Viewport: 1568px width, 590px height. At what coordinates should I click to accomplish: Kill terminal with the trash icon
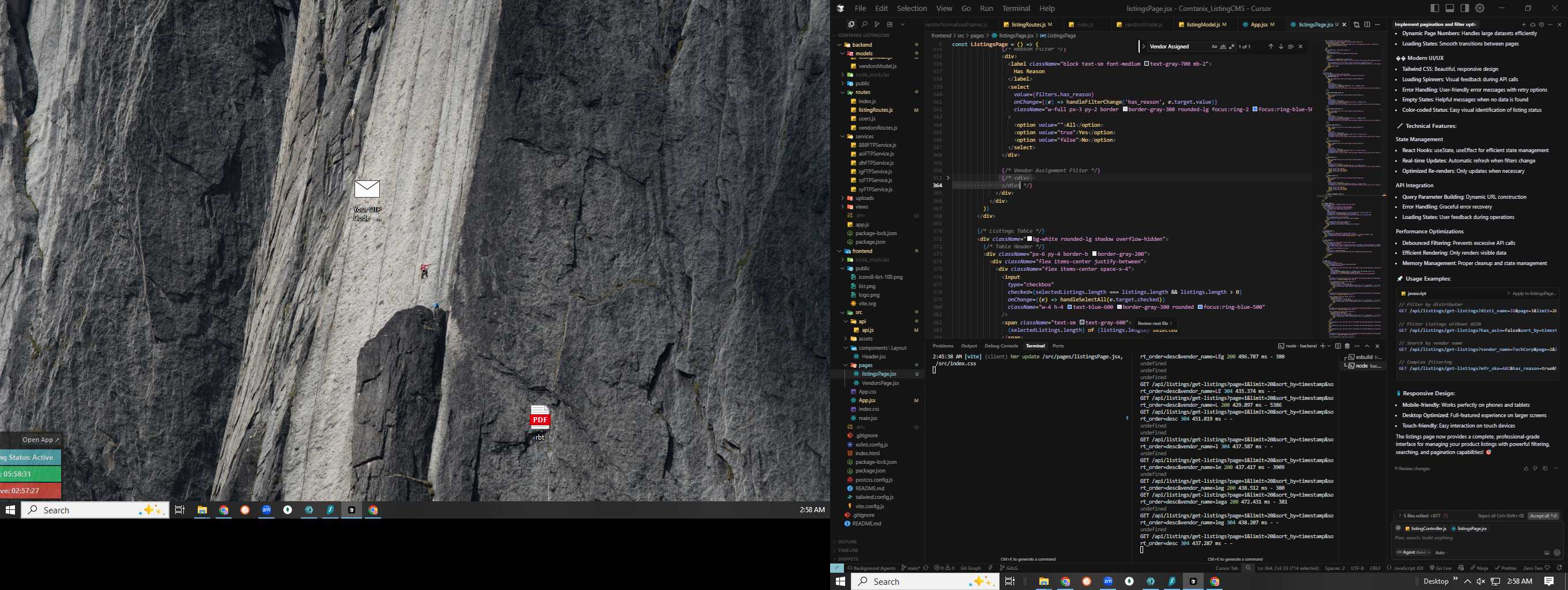(x=1347, y=346)
